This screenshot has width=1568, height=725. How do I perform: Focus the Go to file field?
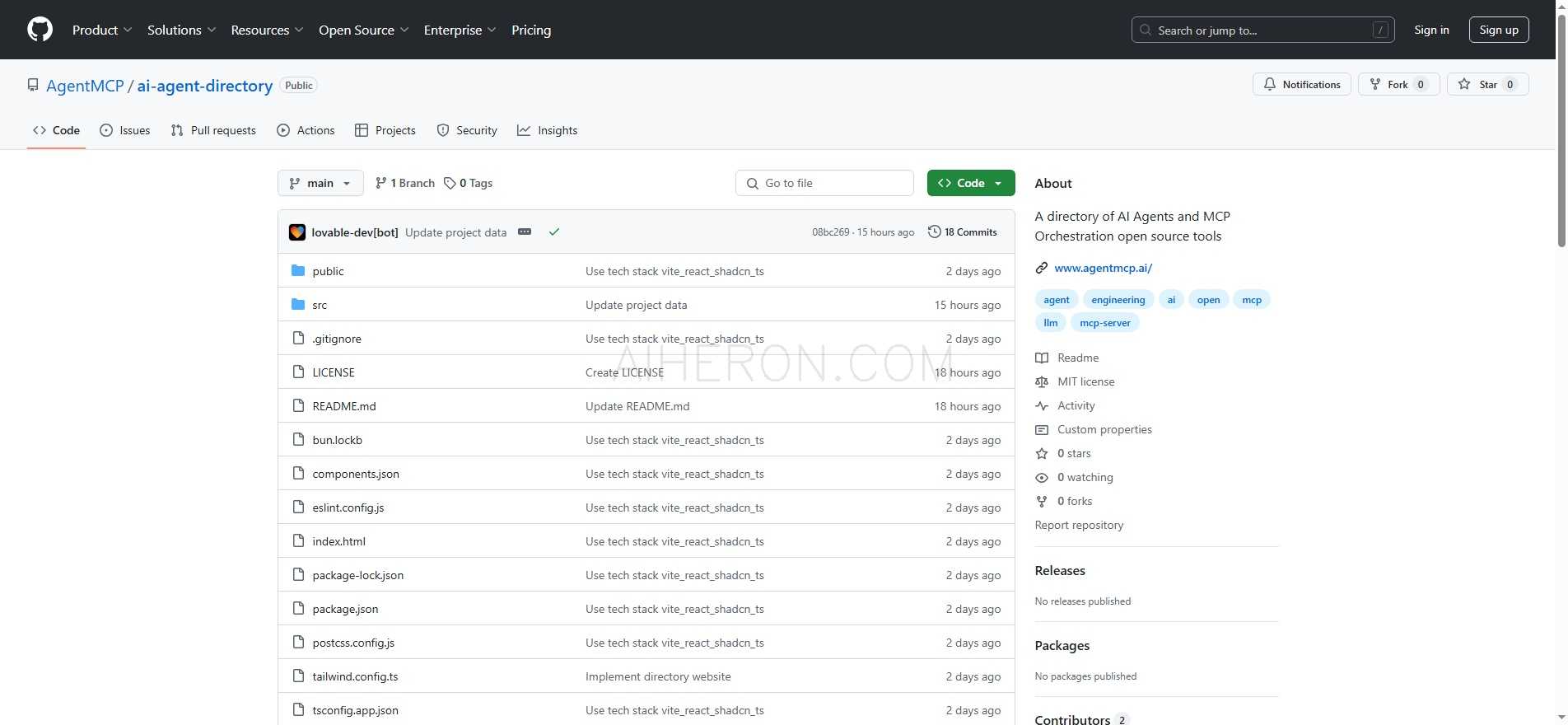pyautogui.click(x=824, y=183)
